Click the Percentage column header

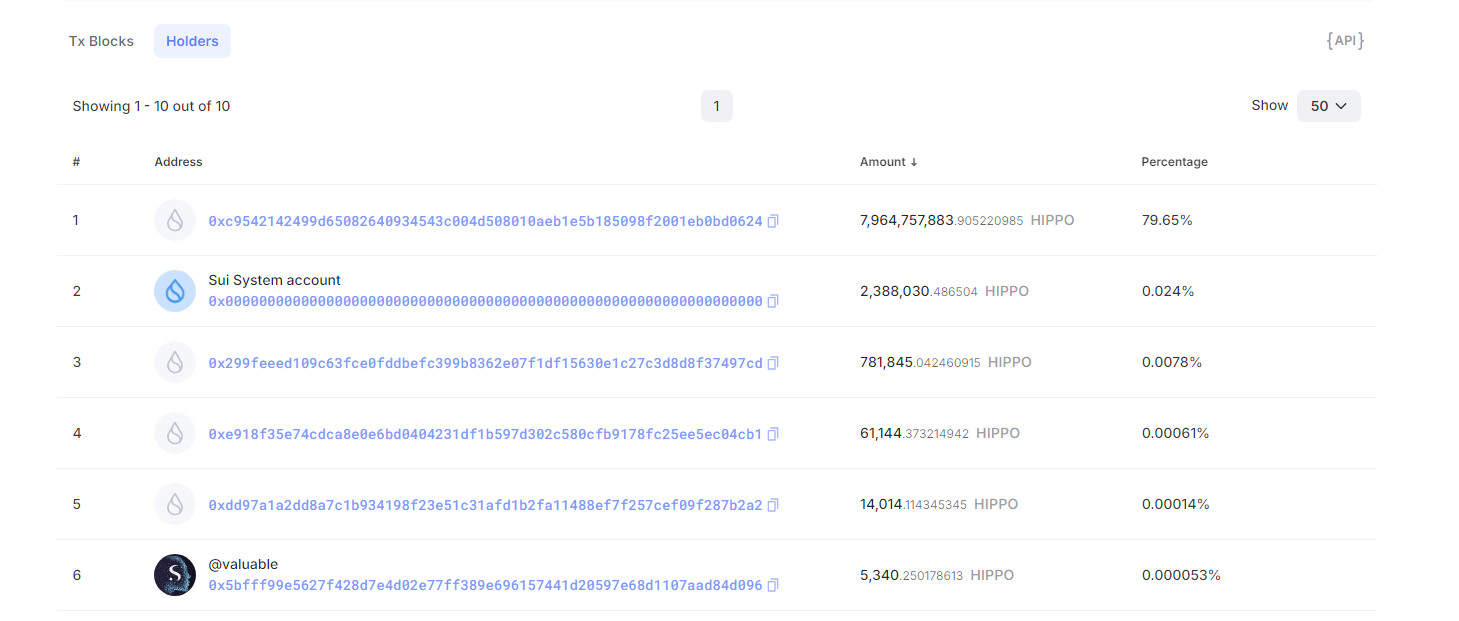(1174, 162)
